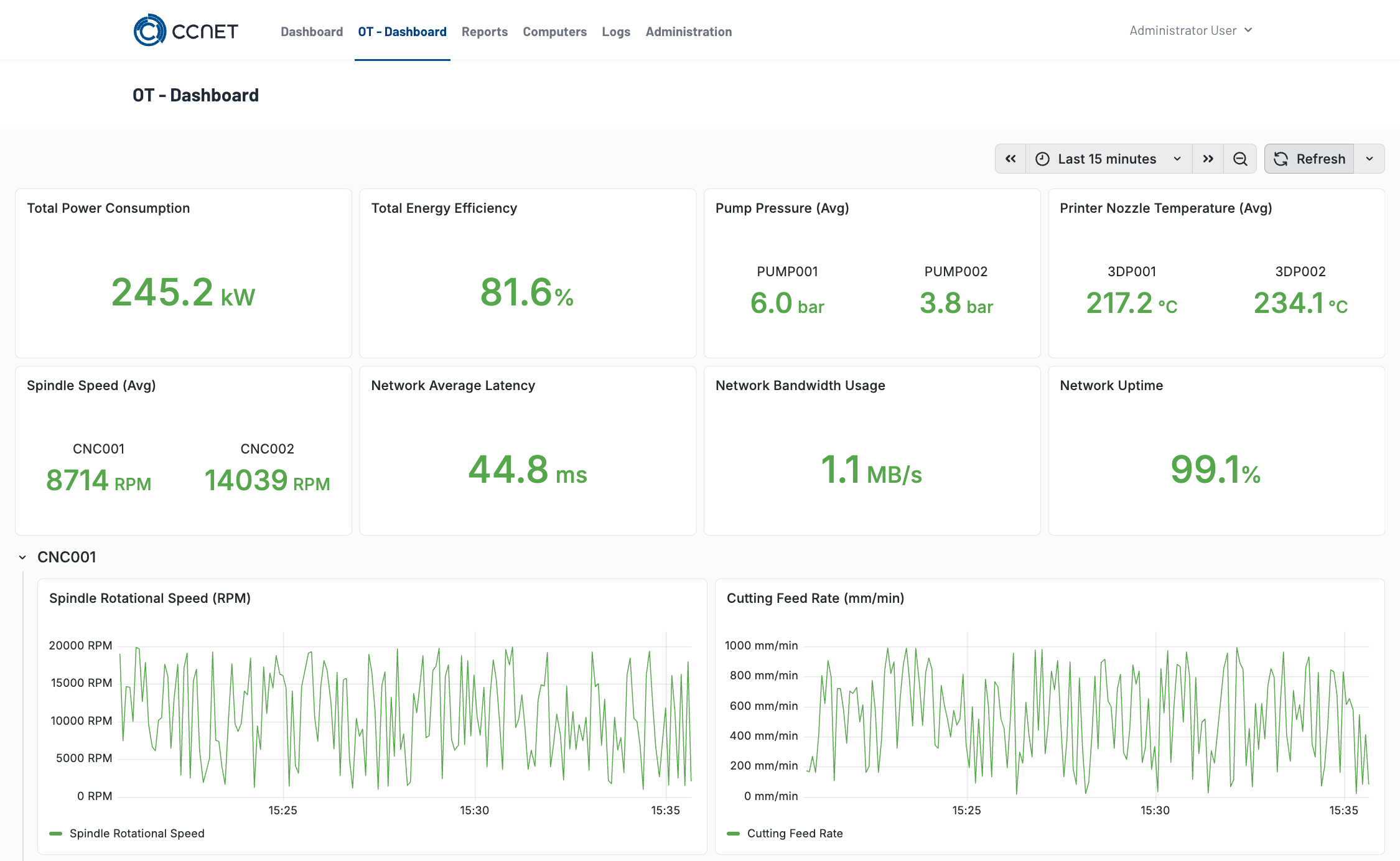Click the Spindle Rotational Speed (RPM) chart title

coord(150,598)
